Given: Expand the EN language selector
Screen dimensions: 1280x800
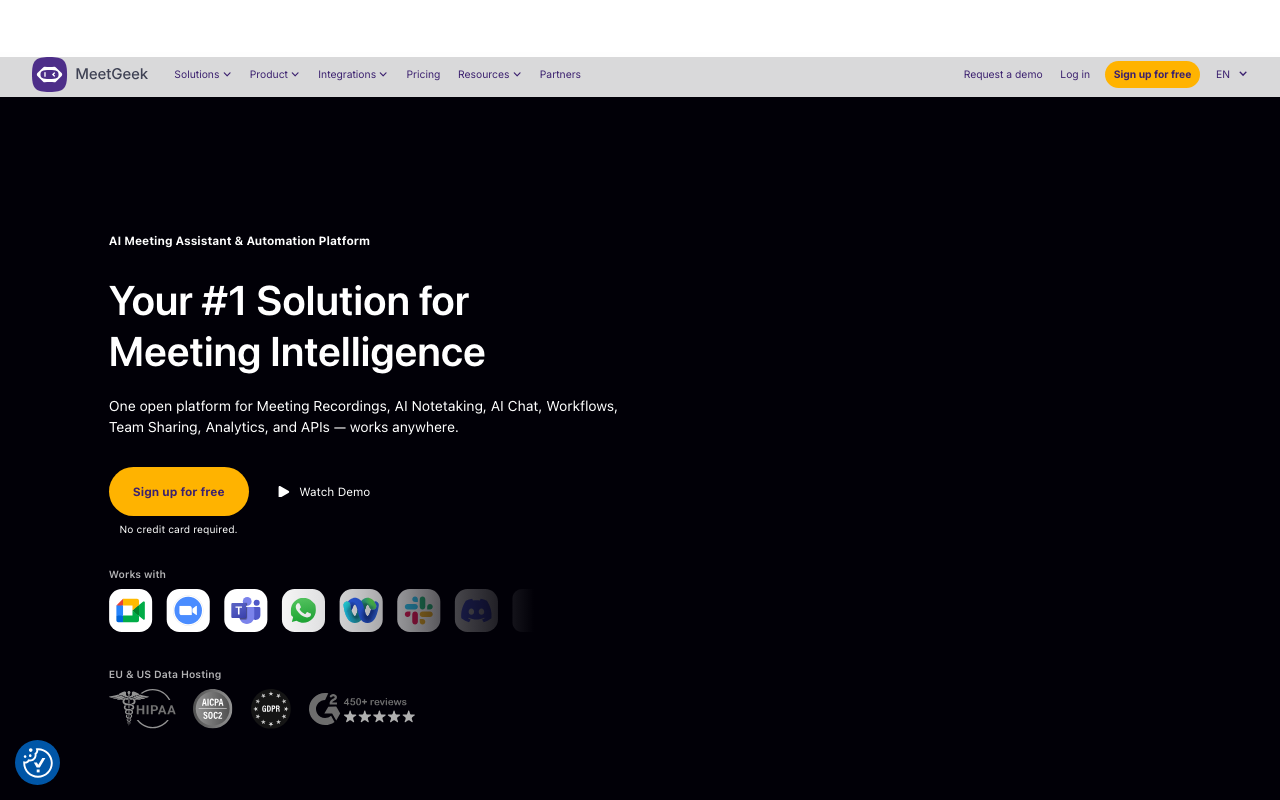Looking at the screenshot, I should click(1230, 74).
